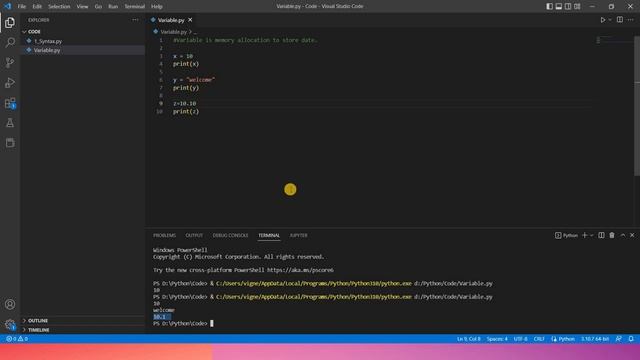
Task: Open the Search view in the activity bar
Action: tap(10, 42)
